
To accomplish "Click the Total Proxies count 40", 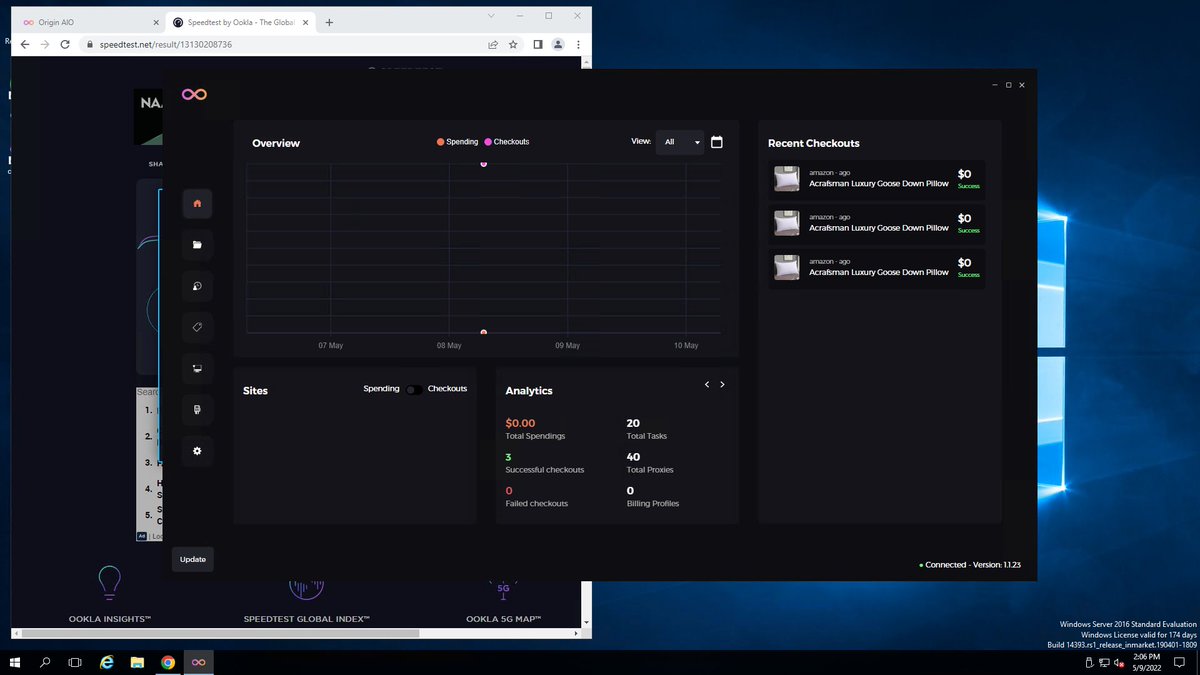I will pyautogui.click(x=633, y=457).
